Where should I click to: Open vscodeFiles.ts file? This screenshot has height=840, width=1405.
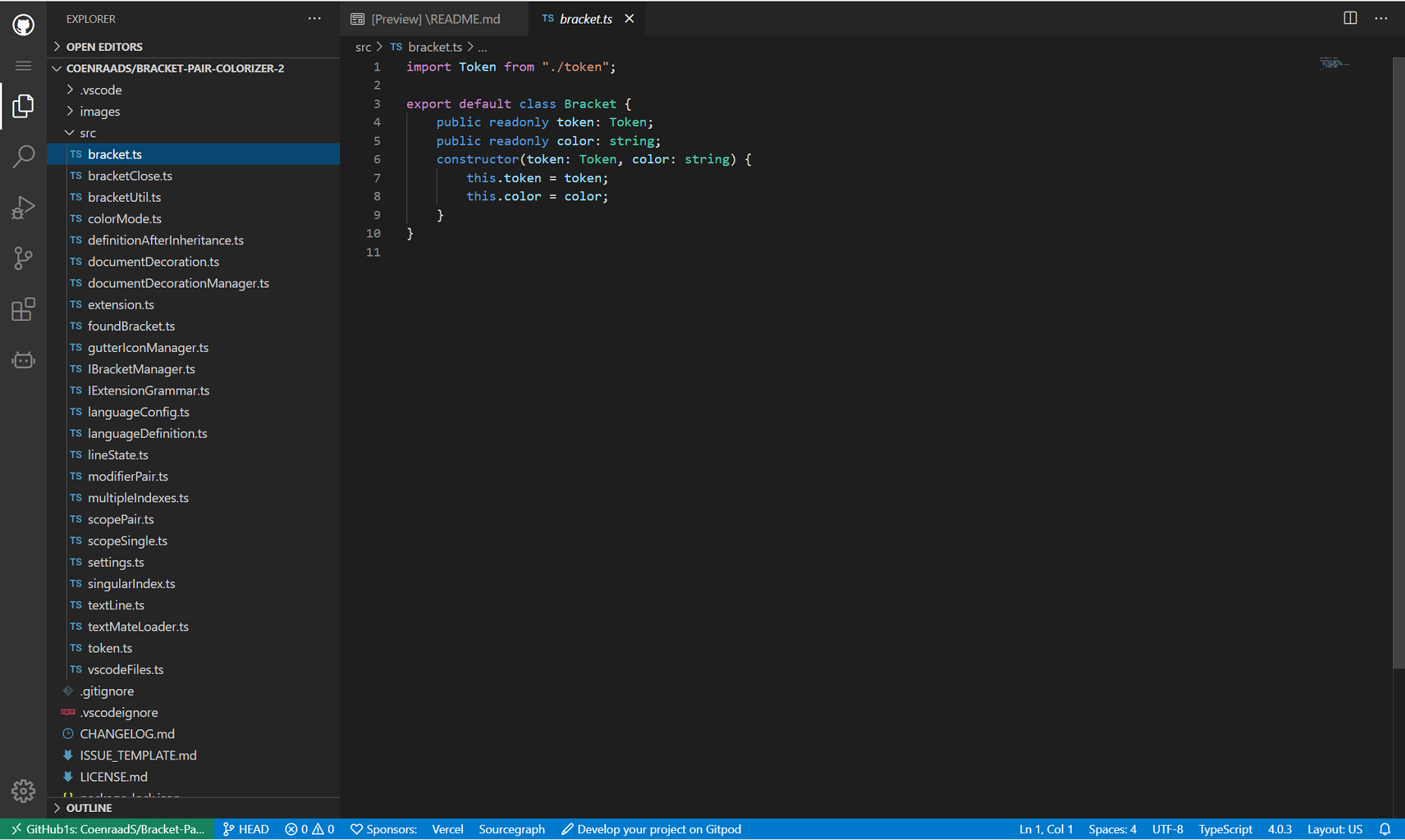[x=194, y=669]
